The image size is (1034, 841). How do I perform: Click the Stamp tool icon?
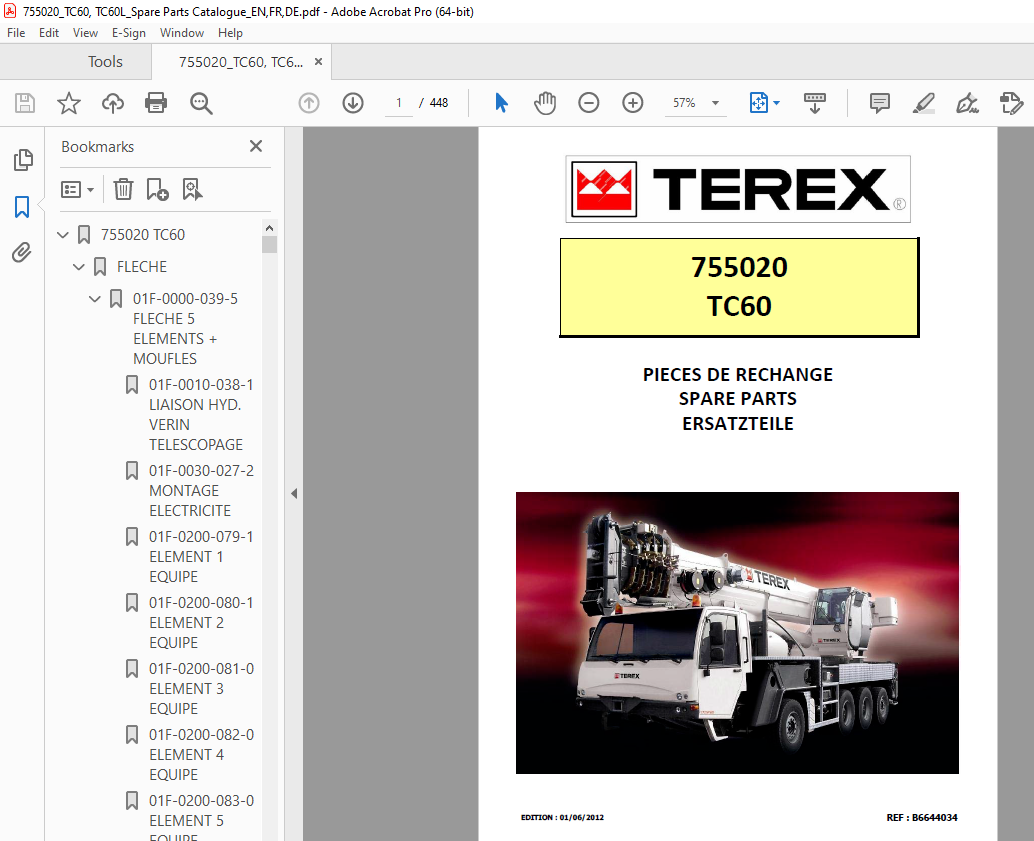click(x=1011, y=103)
